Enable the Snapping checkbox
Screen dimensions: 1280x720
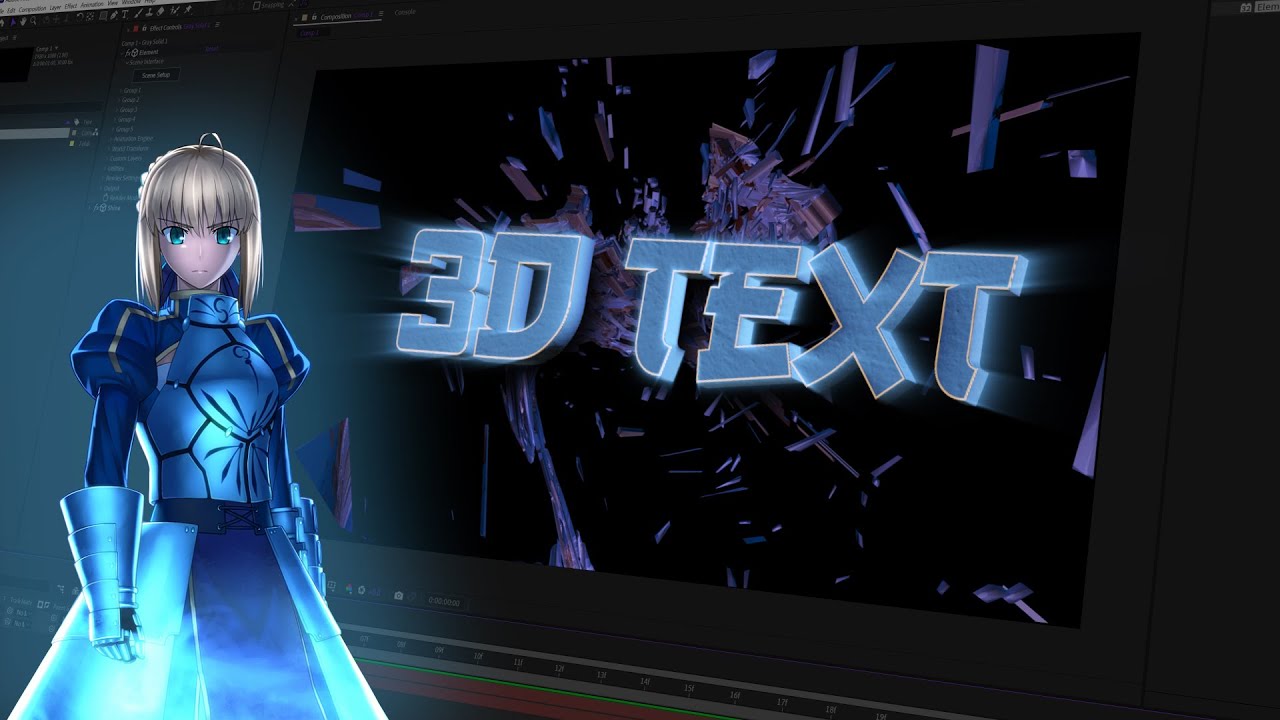point(257,5)
